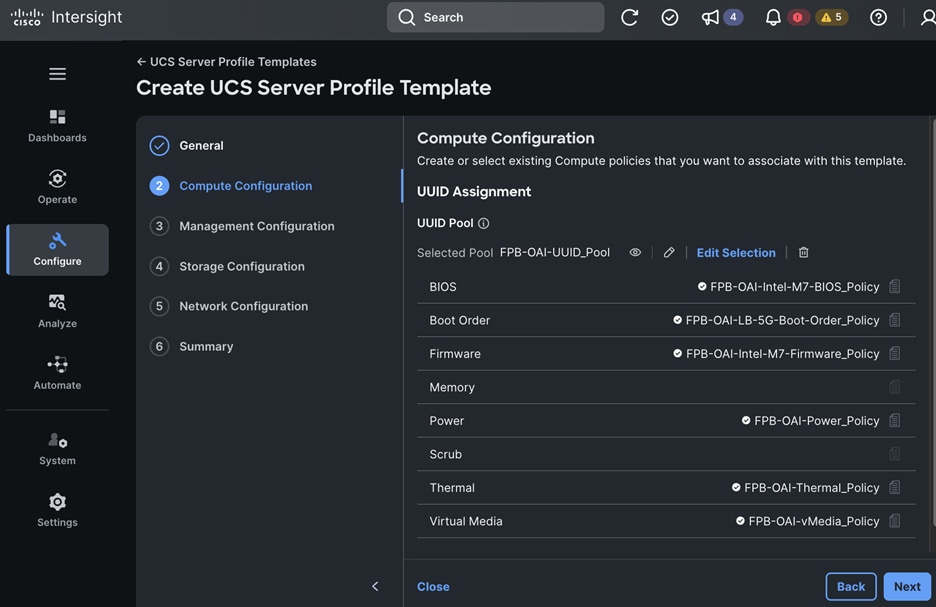This screenshot has width=936, height=607.
Task: Go back to UCS Server Profile Templates
Action: coord(227,61)
